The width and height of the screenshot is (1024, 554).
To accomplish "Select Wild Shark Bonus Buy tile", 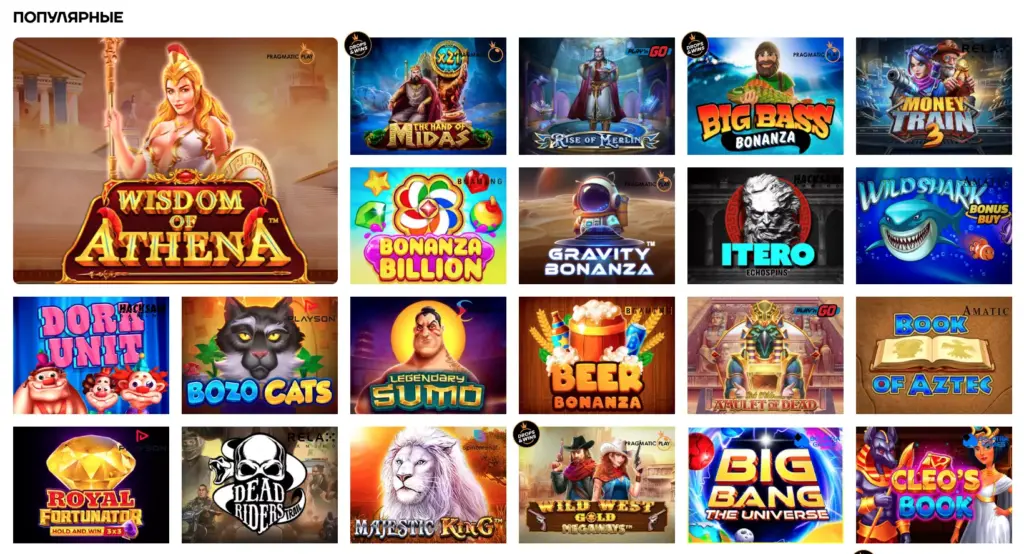I will pyautogui.click(x=934, y=225).
